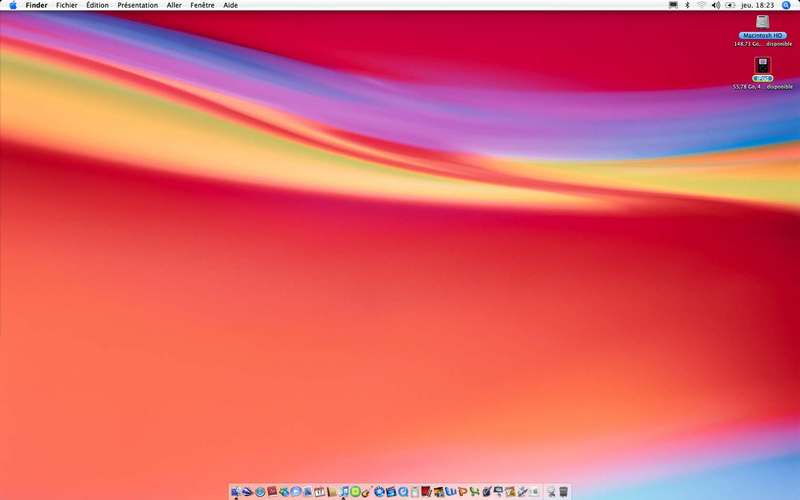Open the Aide menu
800x500 pixels.
[230, 5]
